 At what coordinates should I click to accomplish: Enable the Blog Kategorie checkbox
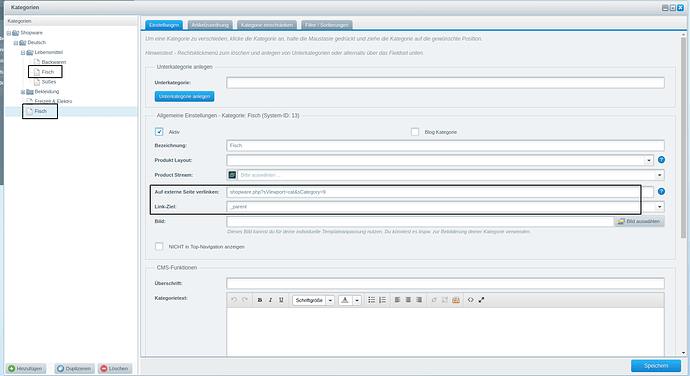[x=415, y=132]
